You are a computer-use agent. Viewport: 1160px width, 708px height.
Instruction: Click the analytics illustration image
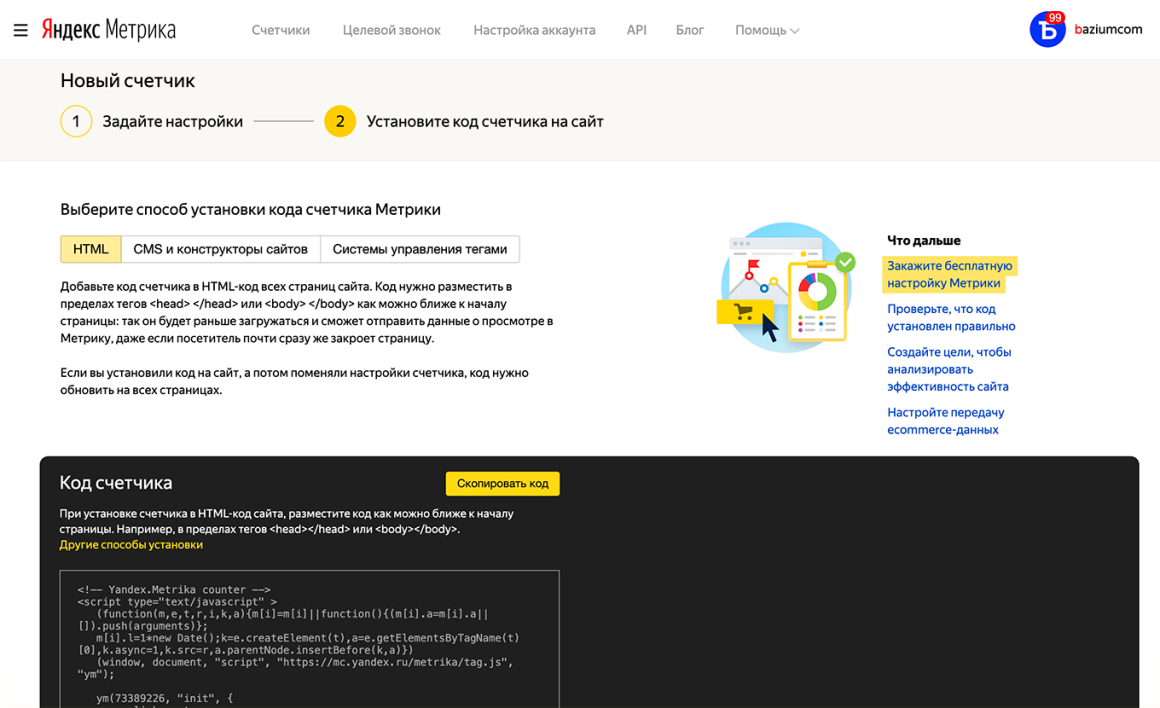pos(786,287)
